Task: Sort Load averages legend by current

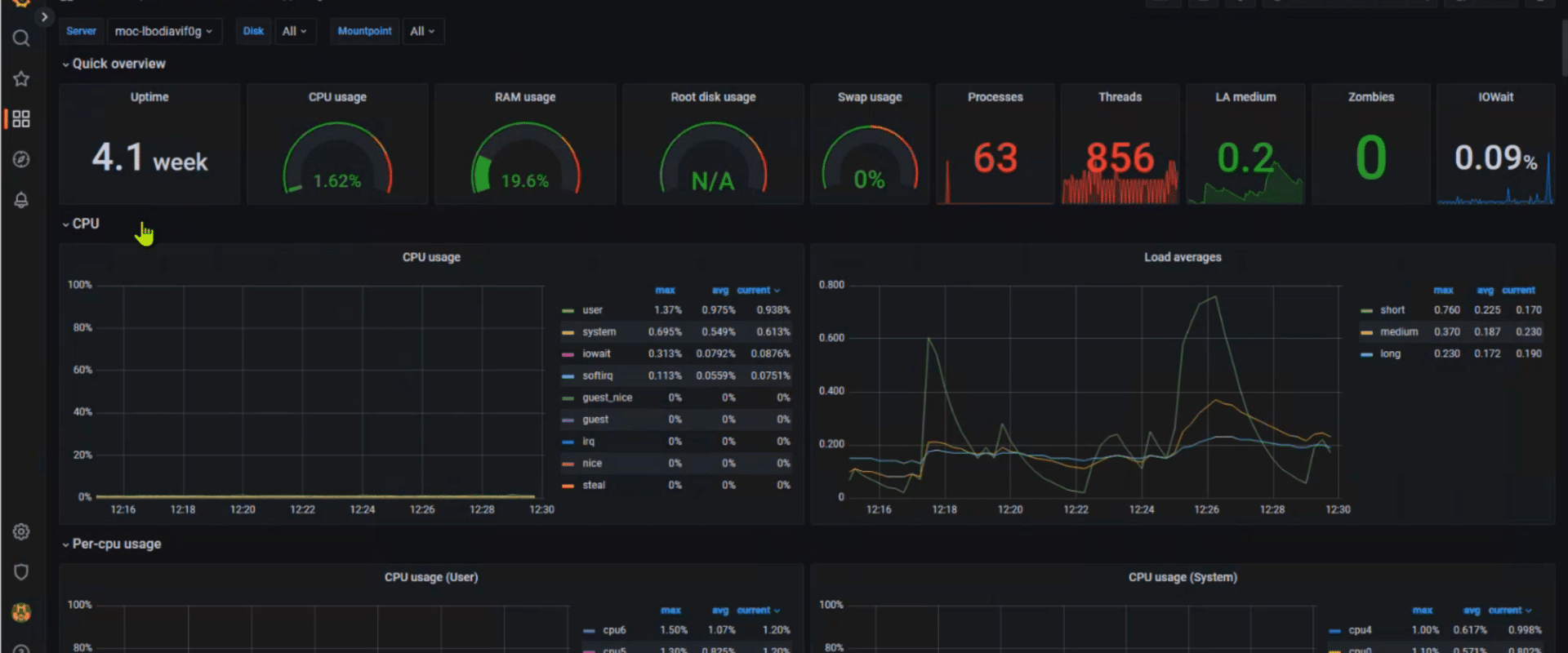Action: pos(1518,290)
